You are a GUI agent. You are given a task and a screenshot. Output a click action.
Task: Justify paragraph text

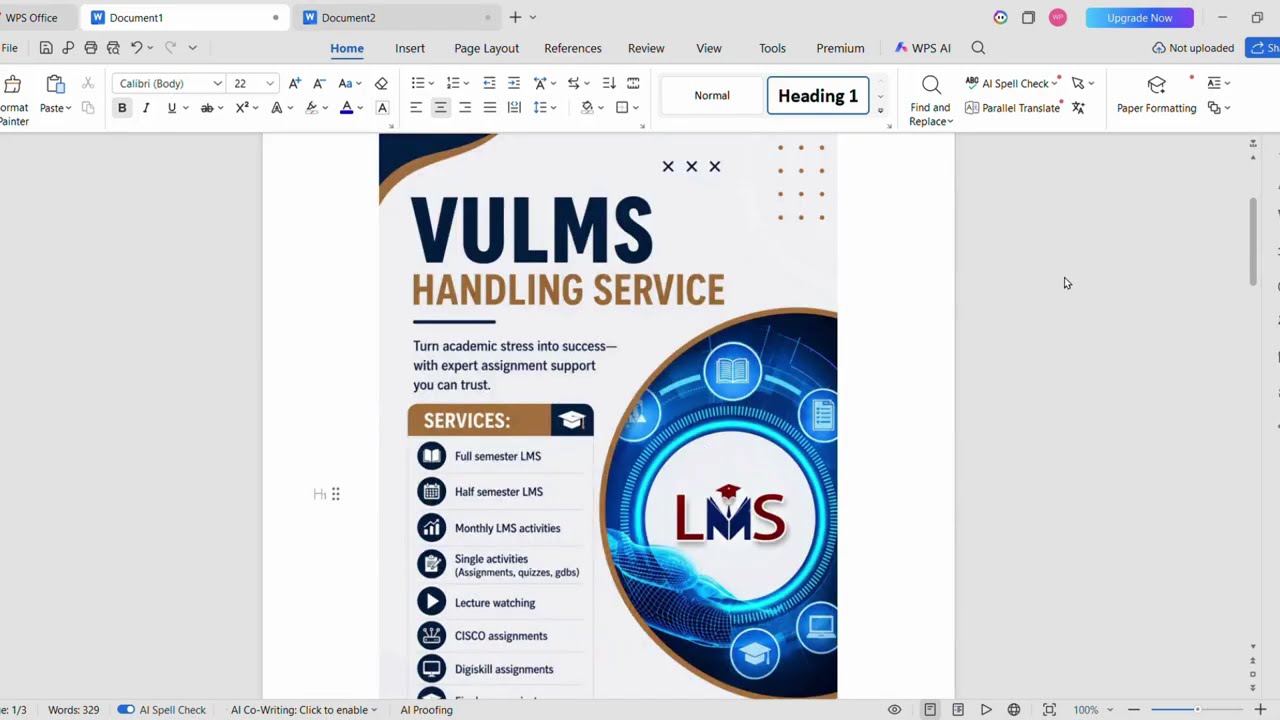489,108
